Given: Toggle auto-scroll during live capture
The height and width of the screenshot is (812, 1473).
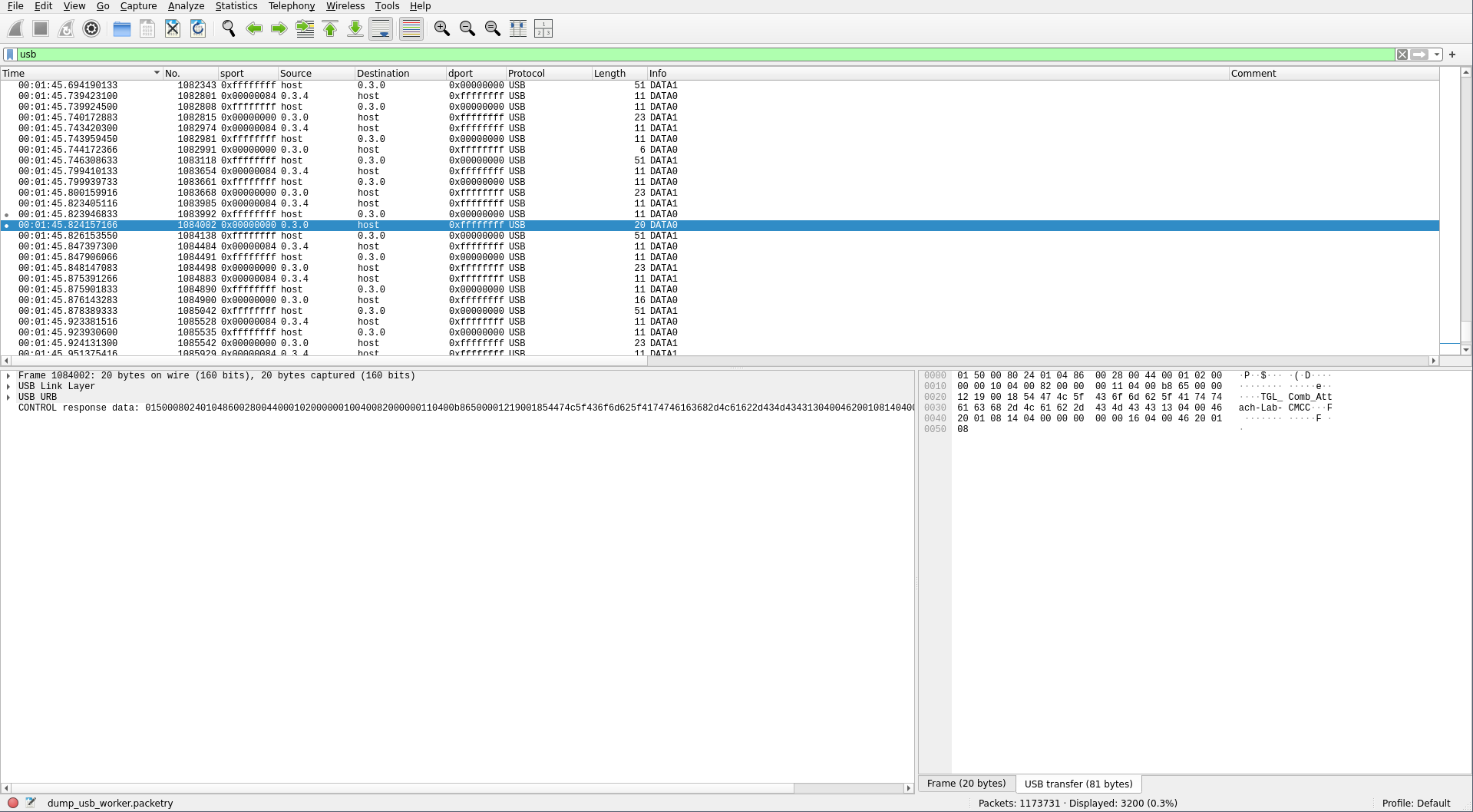Looking at the screenshot, I should [x=381, y=28].
